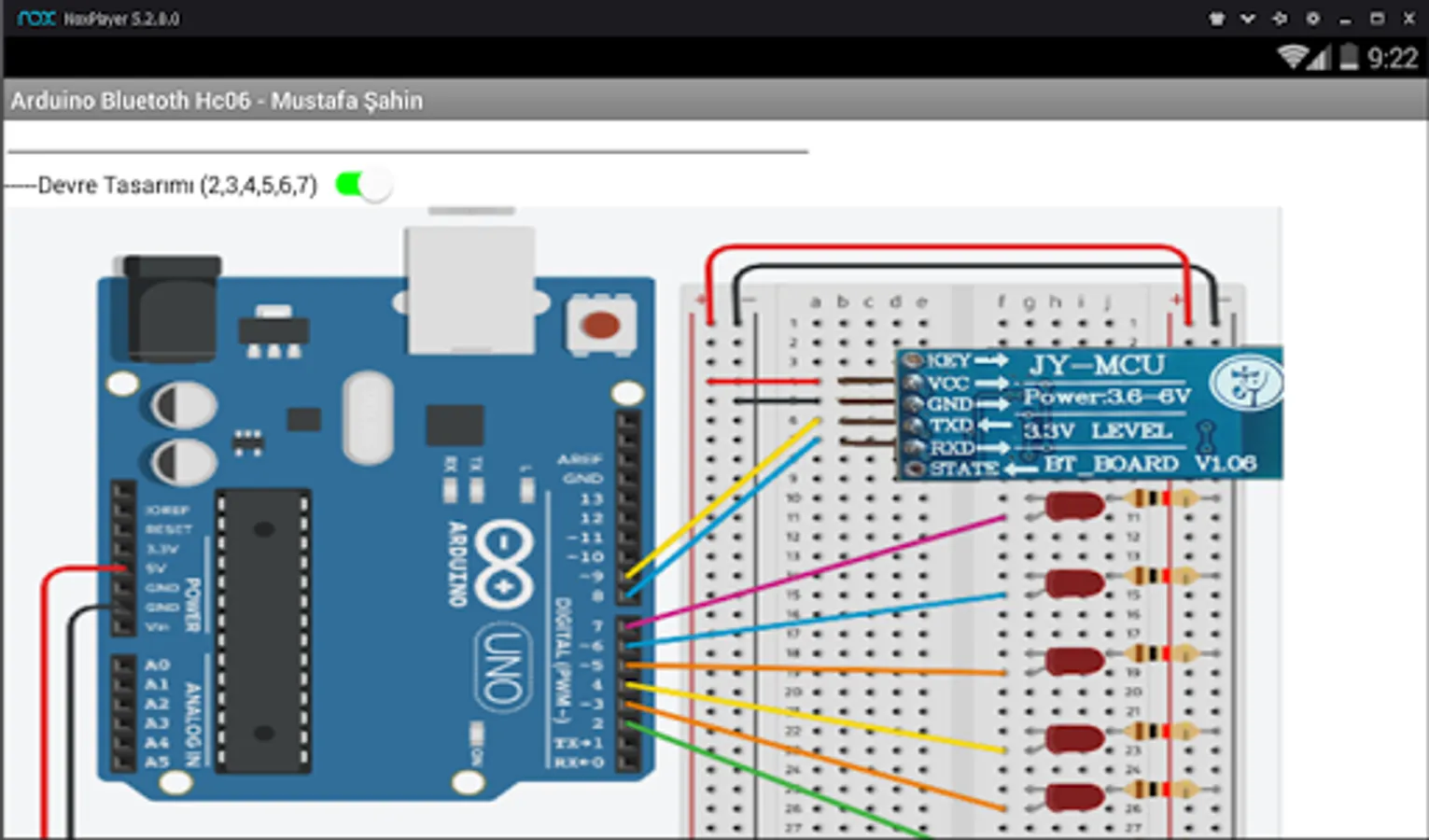Click the Nox logo in the title bar
Screen dimensions: 1429x840
(36, 19)
